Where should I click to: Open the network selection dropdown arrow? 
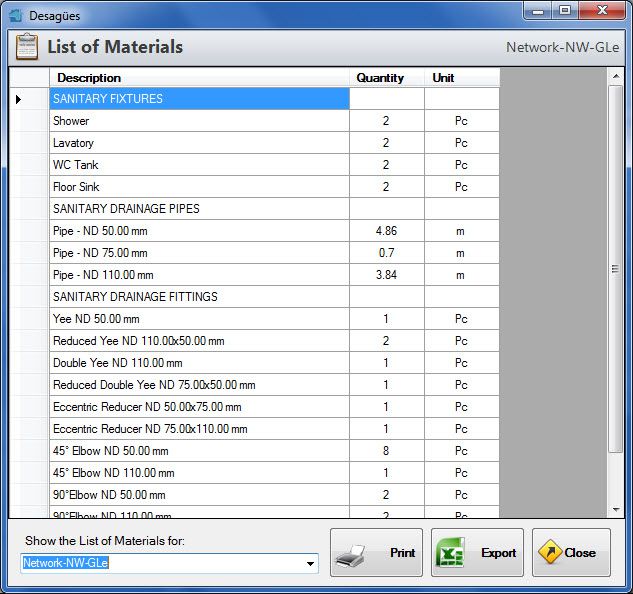click(310, 564)
